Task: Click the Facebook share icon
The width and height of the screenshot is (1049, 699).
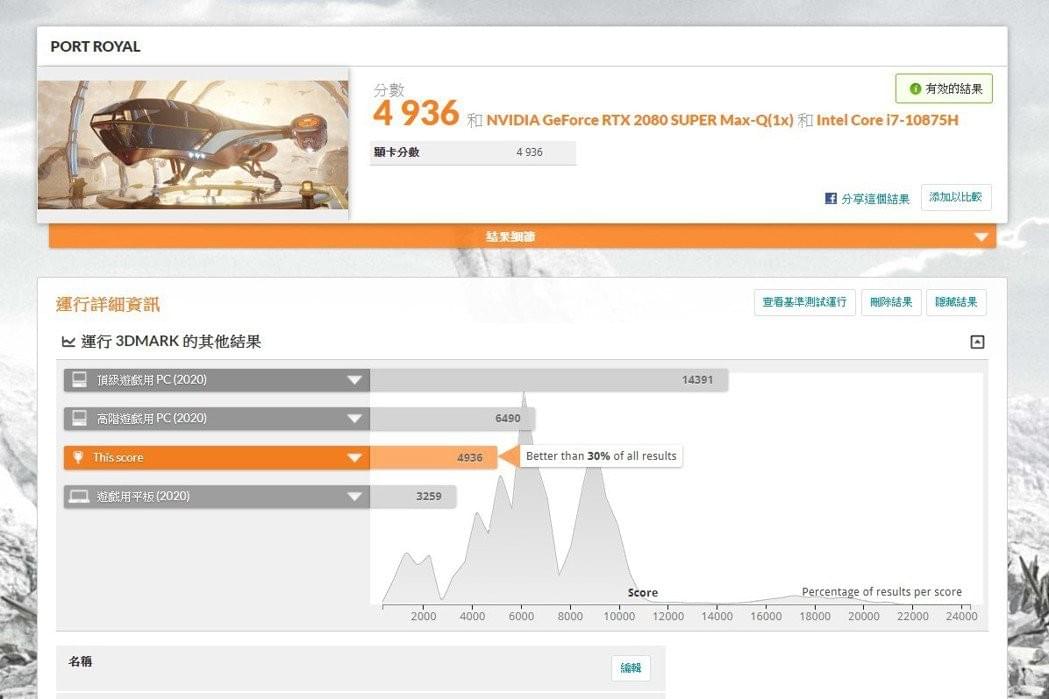Action: pyautogui.click(x=831, y=199)
